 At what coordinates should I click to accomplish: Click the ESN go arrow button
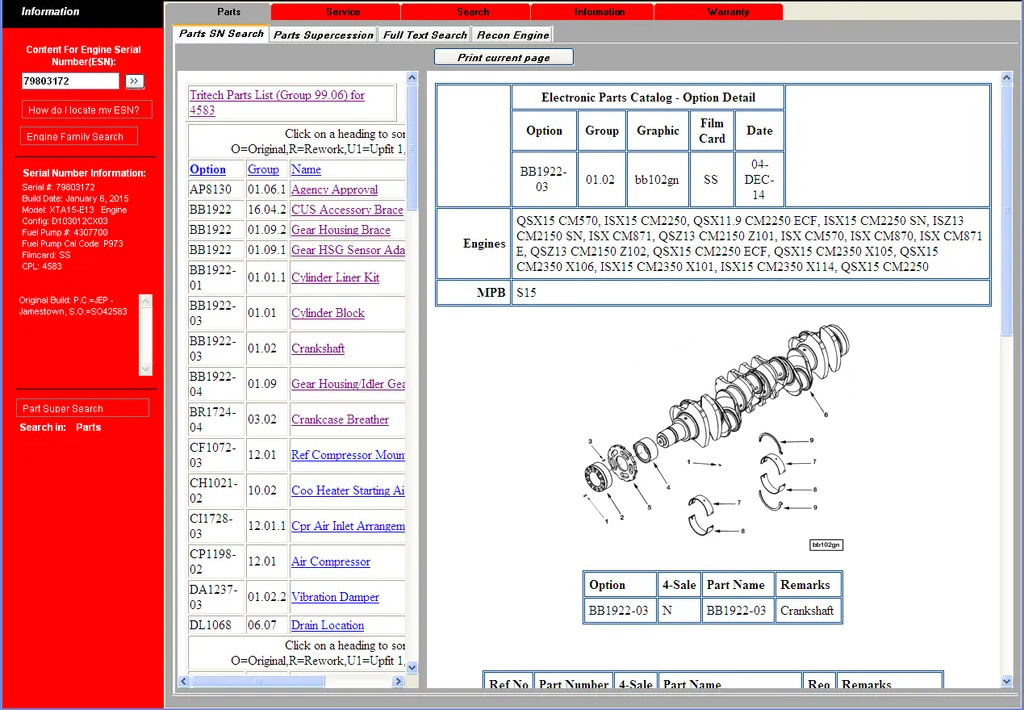135,81
